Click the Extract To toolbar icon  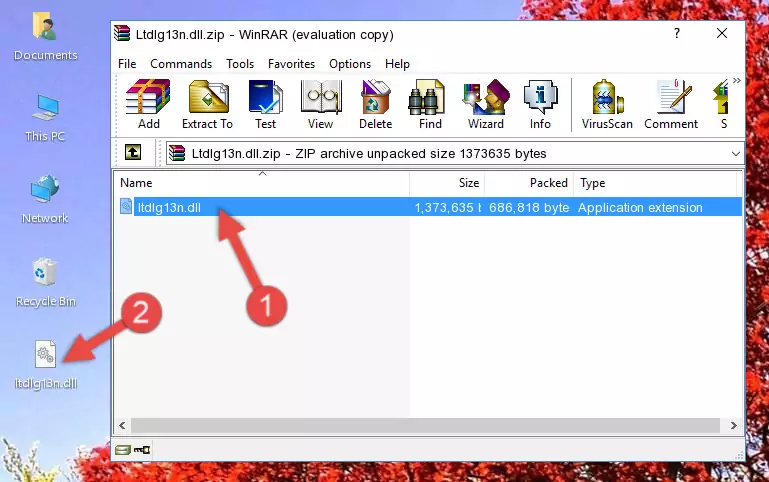tap(207, 104)
